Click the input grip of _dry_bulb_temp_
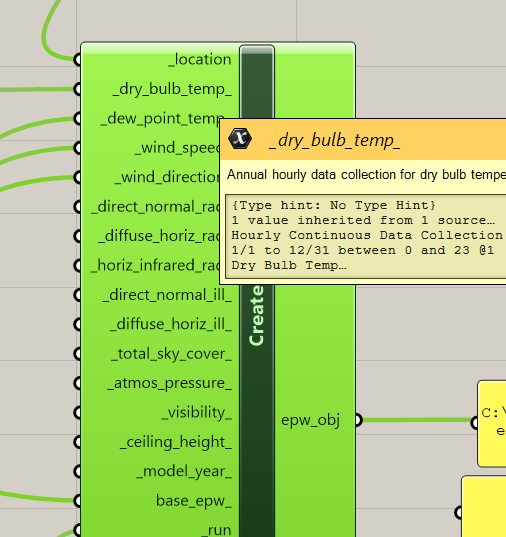Screen dimensions: 506x537 pyautogui.click(x=78, y=89)
